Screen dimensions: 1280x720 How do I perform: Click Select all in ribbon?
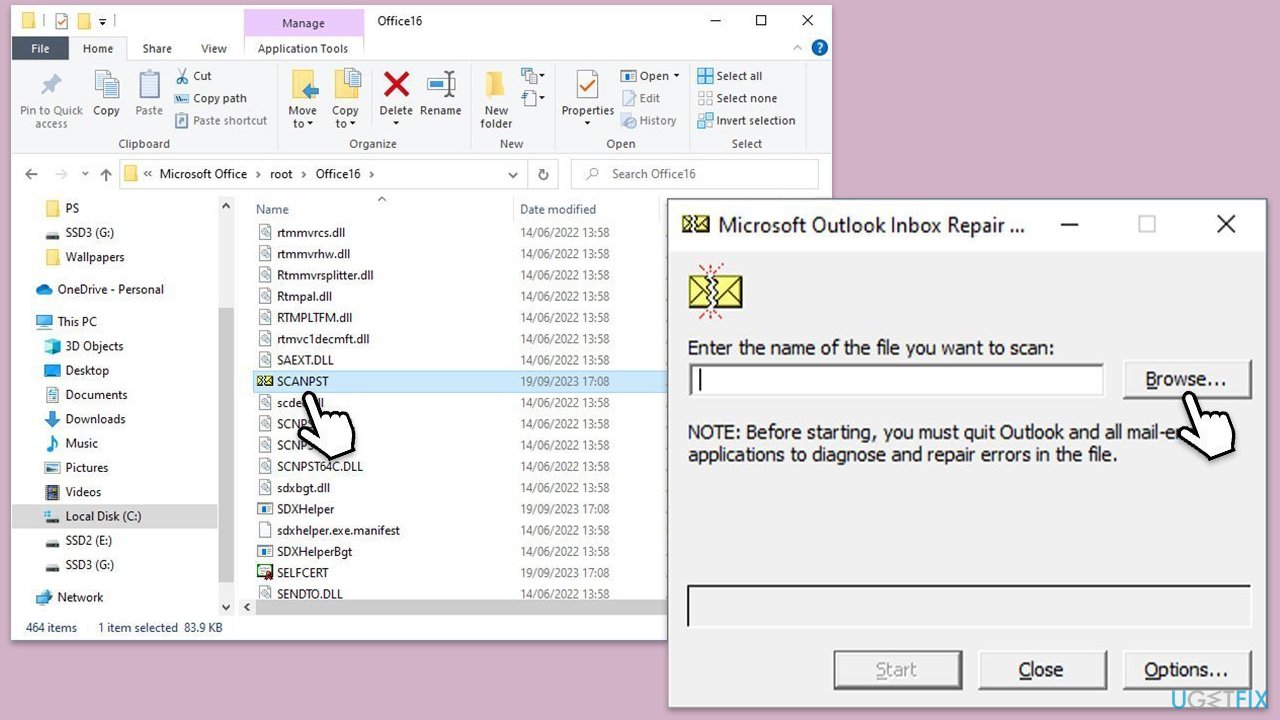coord(730,76)
